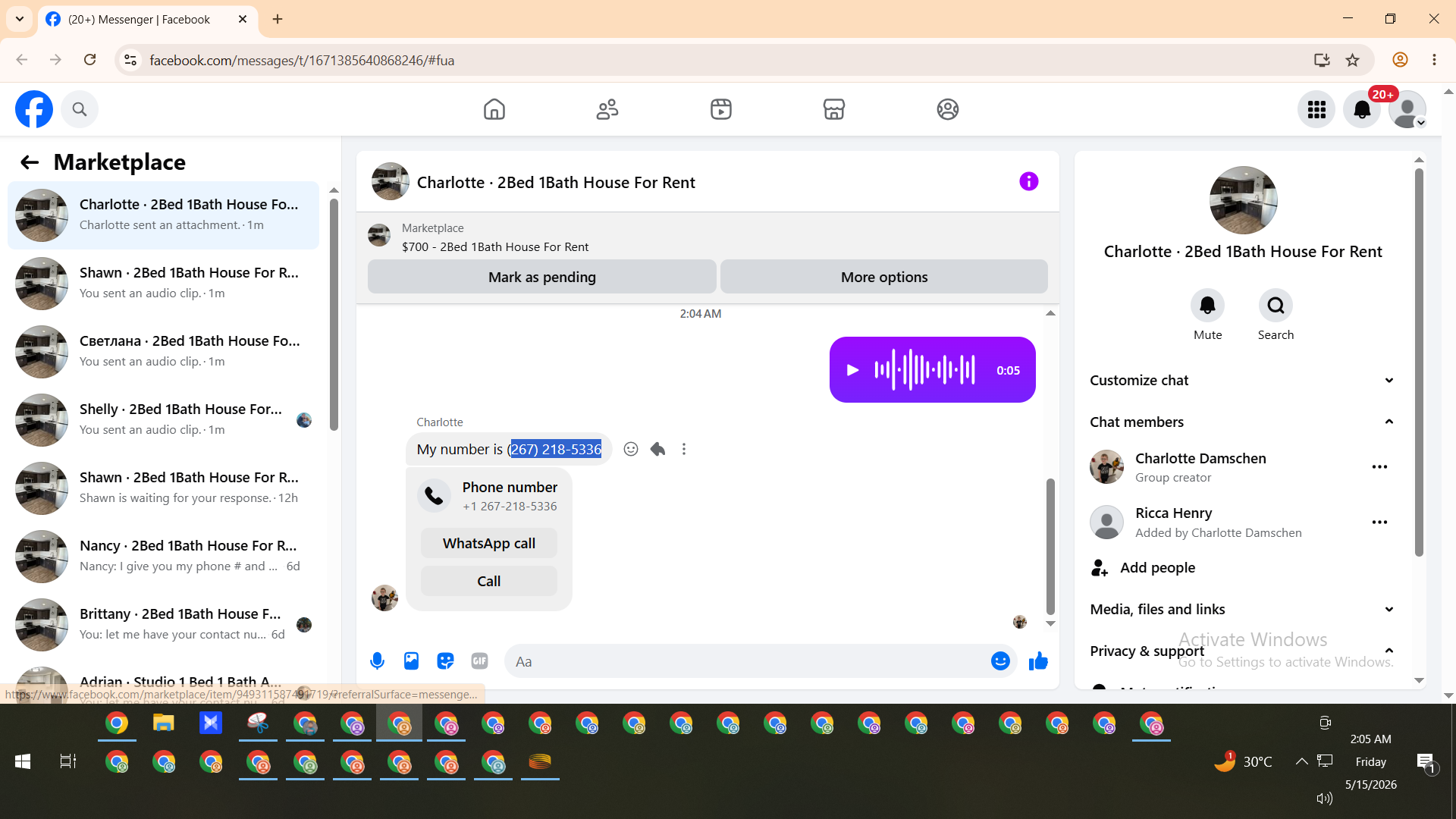The image size is (1456, 819).
Task: Open the account profile avatar menu
Action: [1407, 110]
